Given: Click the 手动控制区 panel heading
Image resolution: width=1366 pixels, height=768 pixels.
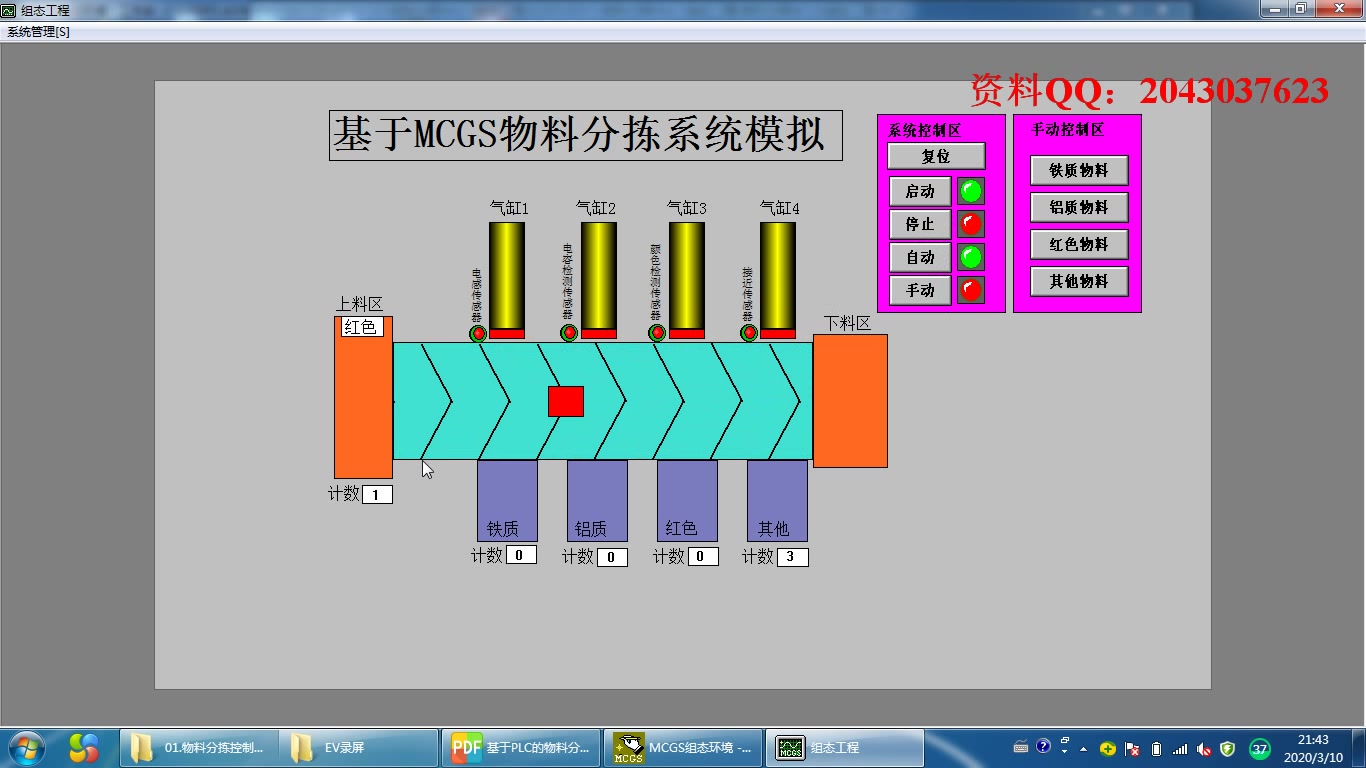Looking at the screenshot, I should tap(1068, 130).
